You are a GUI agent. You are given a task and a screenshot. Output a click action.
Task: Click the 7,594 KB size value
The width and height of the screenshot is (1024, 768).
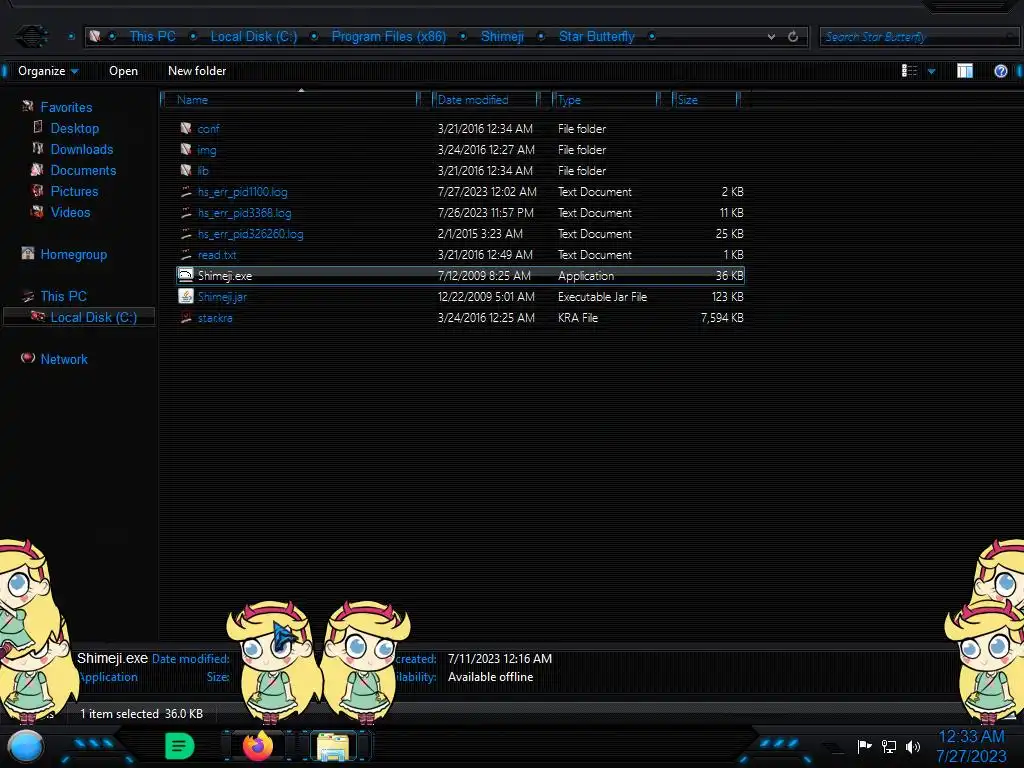(x=722, y=318)
